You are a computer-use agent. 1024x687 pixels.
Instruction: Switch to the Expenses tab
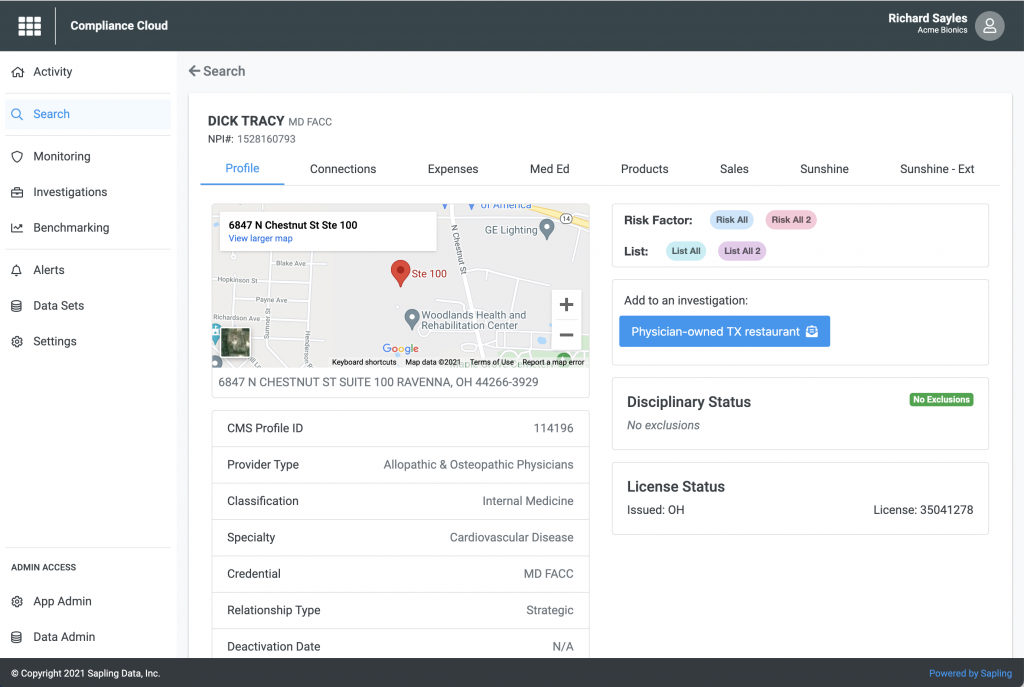[x=452, y=169]
